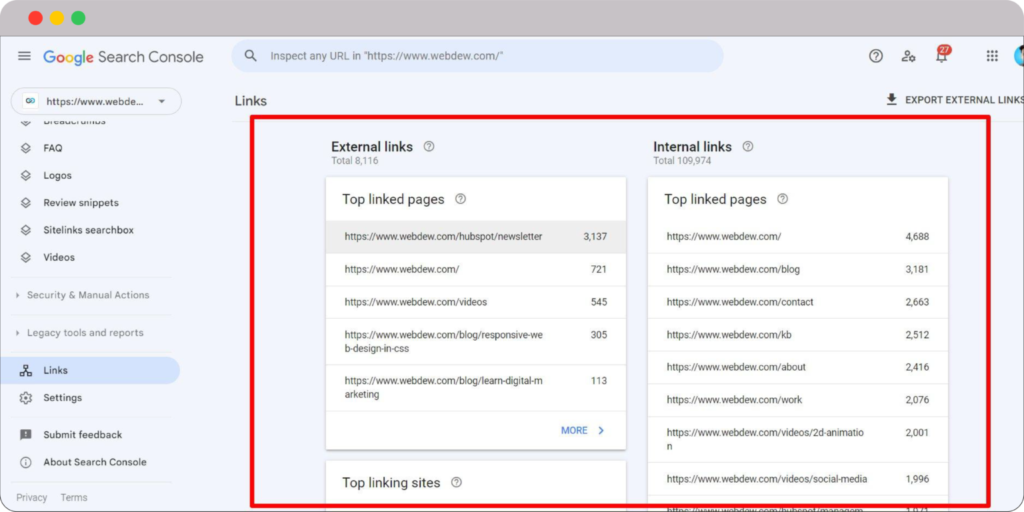Image resolution: width=1024 pixels, height=512 pixels.
Task: Click help icon beside Top linking sites
Action: pyautogui.click(x=456, y=483)
